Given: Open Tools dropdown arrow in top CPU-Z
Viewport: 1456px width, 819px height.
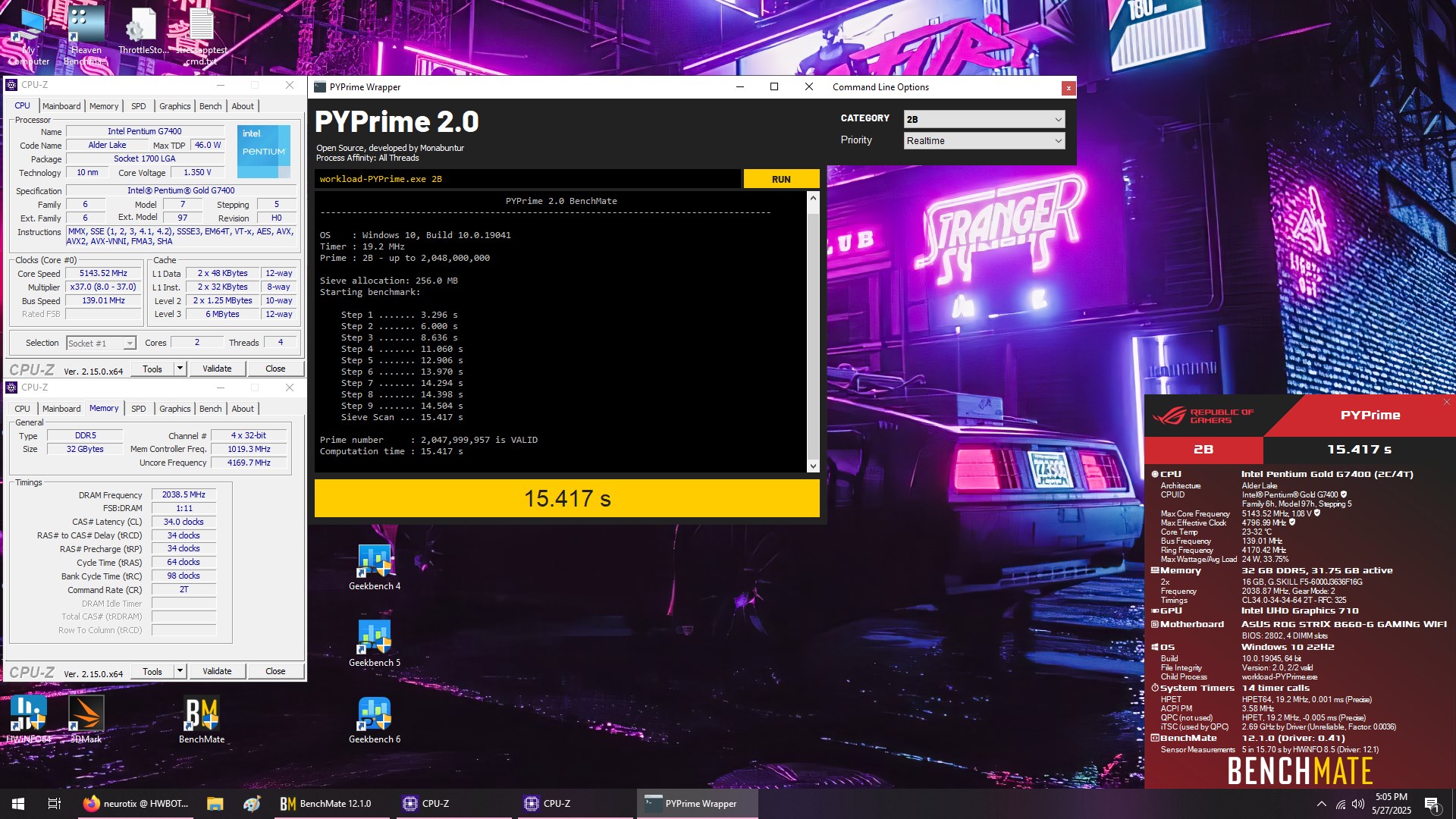Looking at the screenshot, I should (x=180, y=369).
